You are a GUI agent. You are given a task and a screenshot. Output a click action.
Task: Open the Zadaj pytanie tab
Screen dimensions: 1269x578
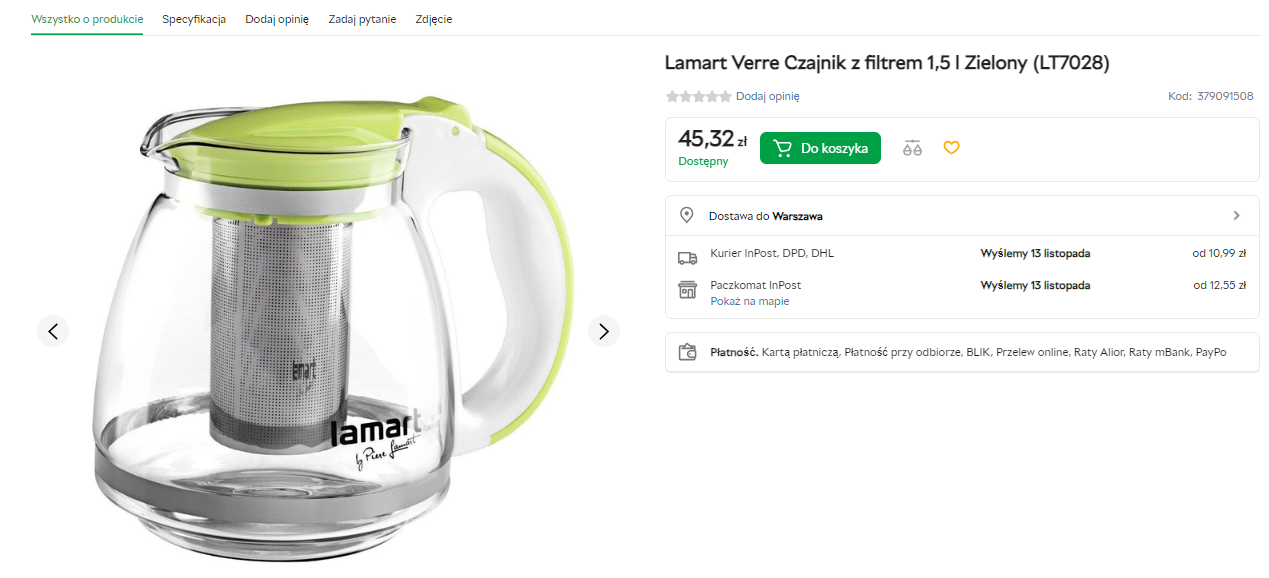tap(362, 19)
